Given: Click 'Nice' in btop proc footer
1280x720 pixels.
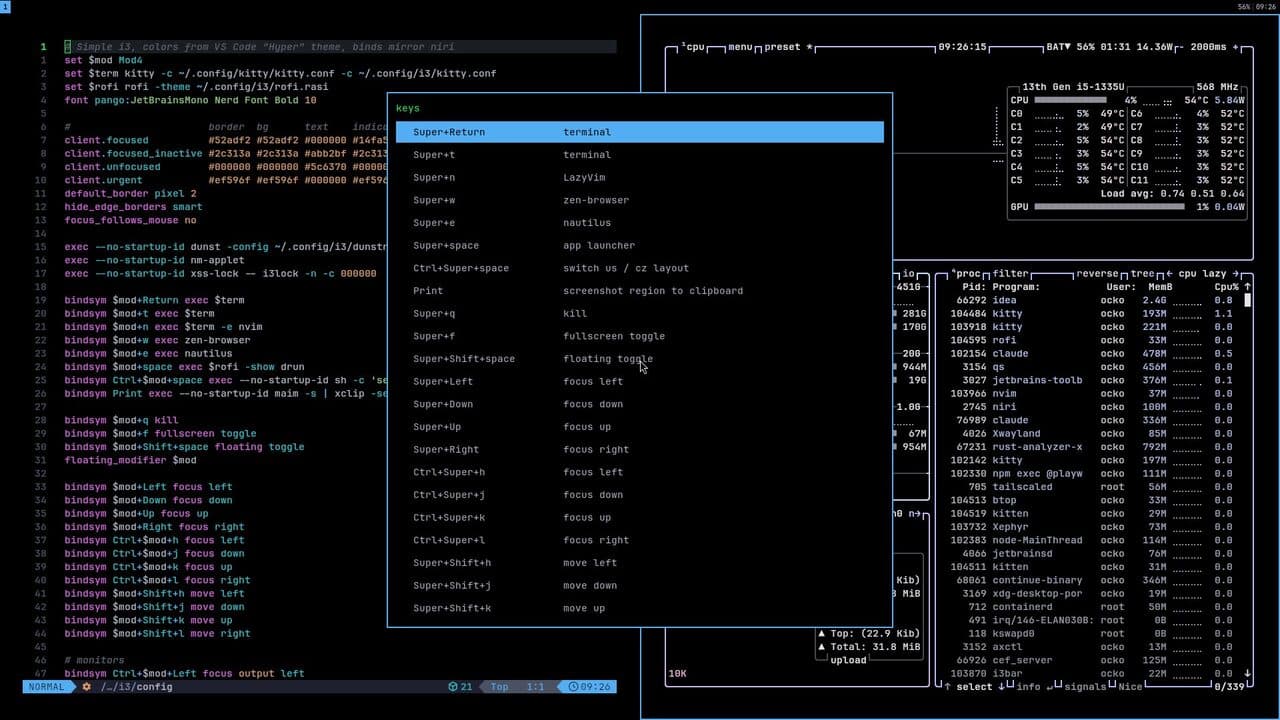Looking at the screenshot, I should 1131,687.
